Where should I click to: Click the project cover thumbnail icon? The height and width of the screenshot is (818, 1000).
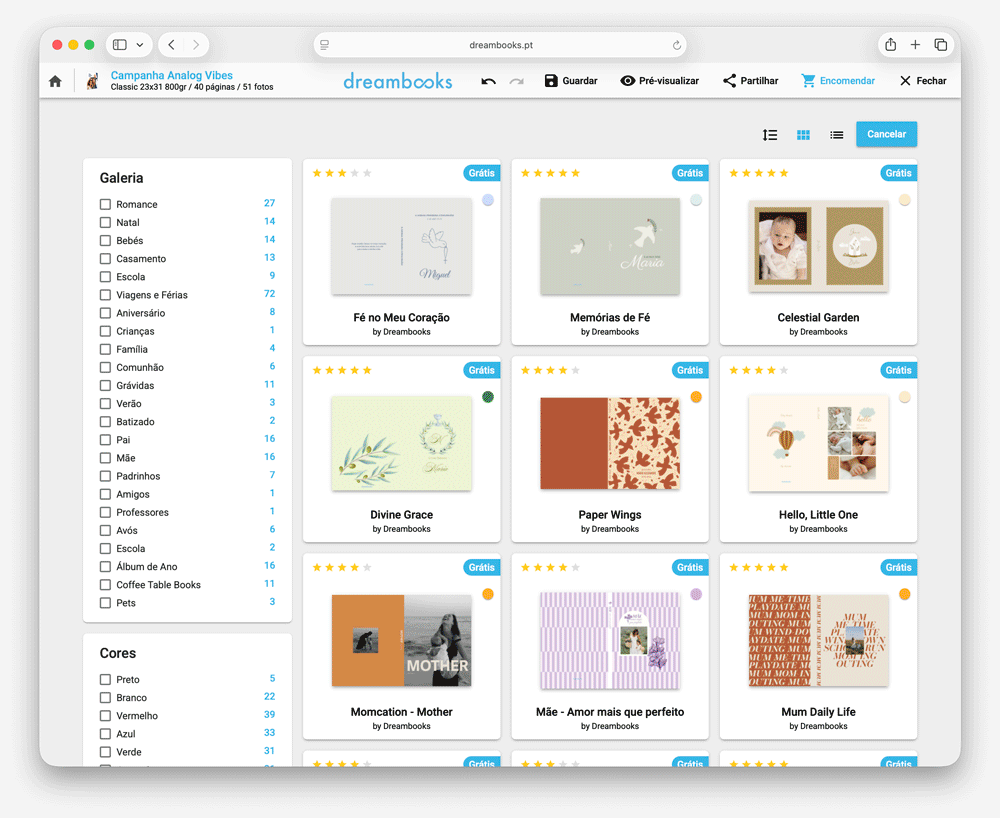click(x=92, y=81)
